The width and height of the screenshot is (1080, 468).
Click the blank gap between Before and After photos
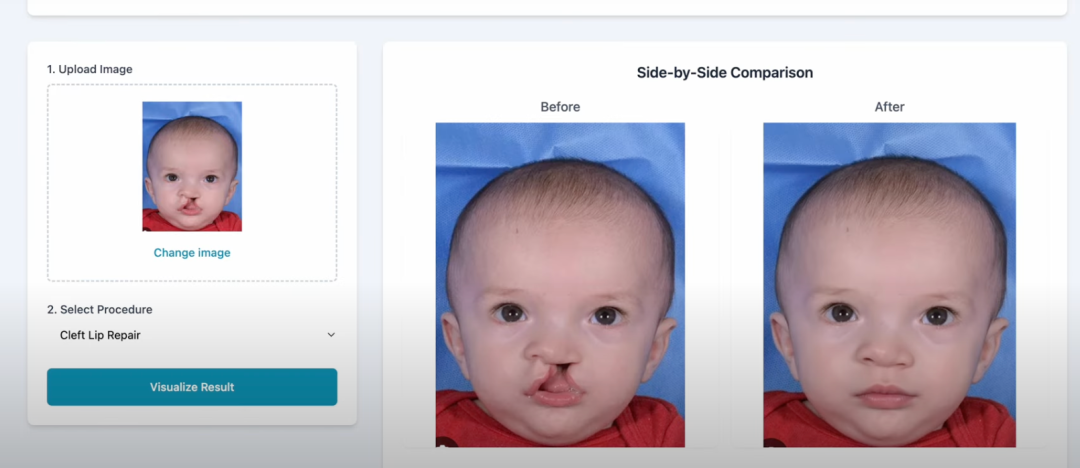724,285
